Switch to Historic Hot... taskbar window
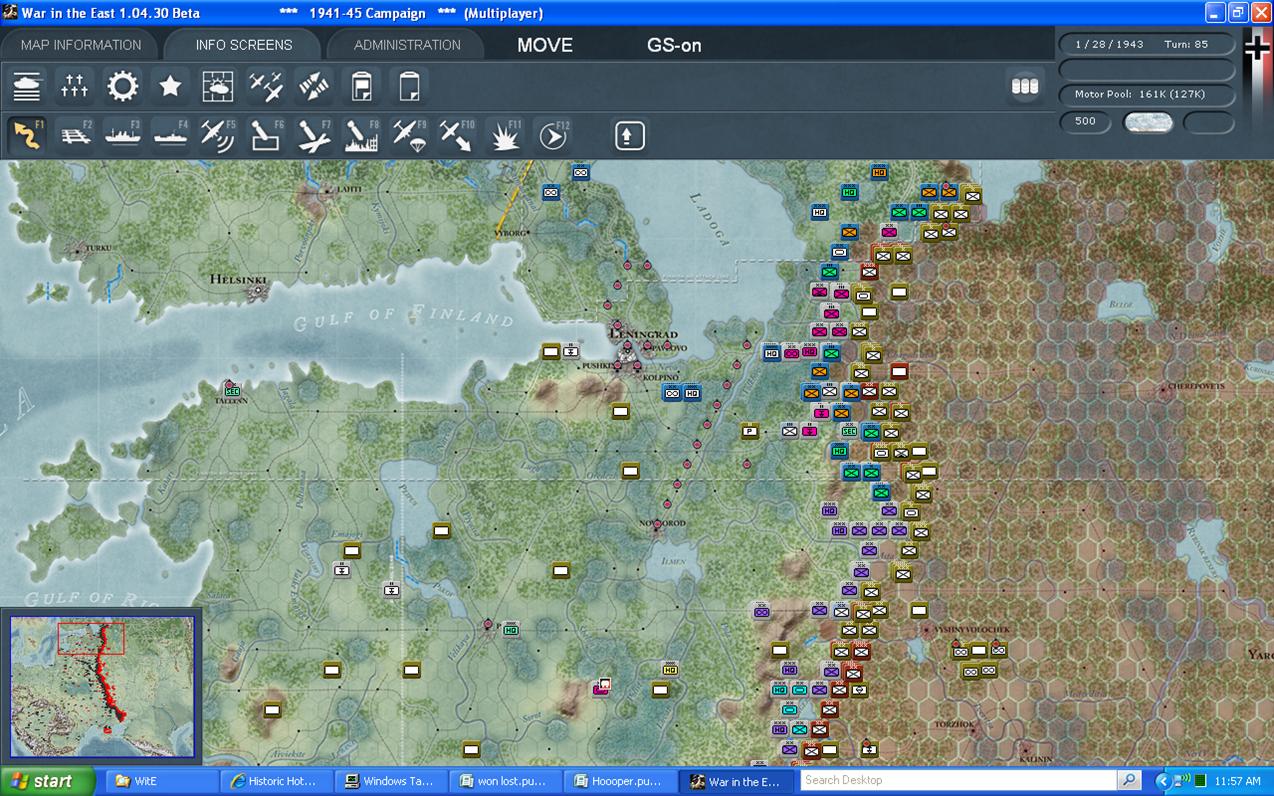The image size is (1274, 796). click(275, 781)
